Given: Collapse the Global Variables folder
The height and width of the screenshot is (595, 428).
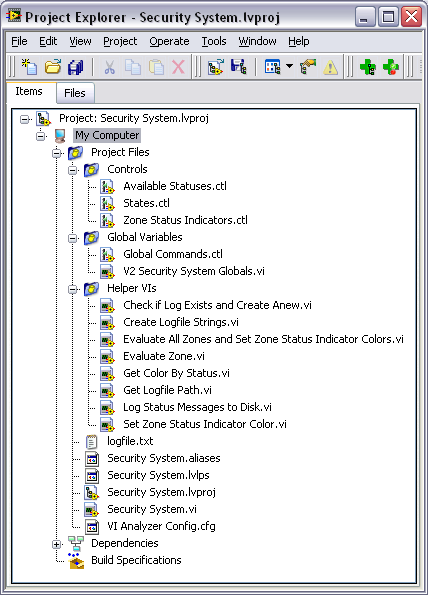Looking at the screenshot, I should [x=72, y=238].
